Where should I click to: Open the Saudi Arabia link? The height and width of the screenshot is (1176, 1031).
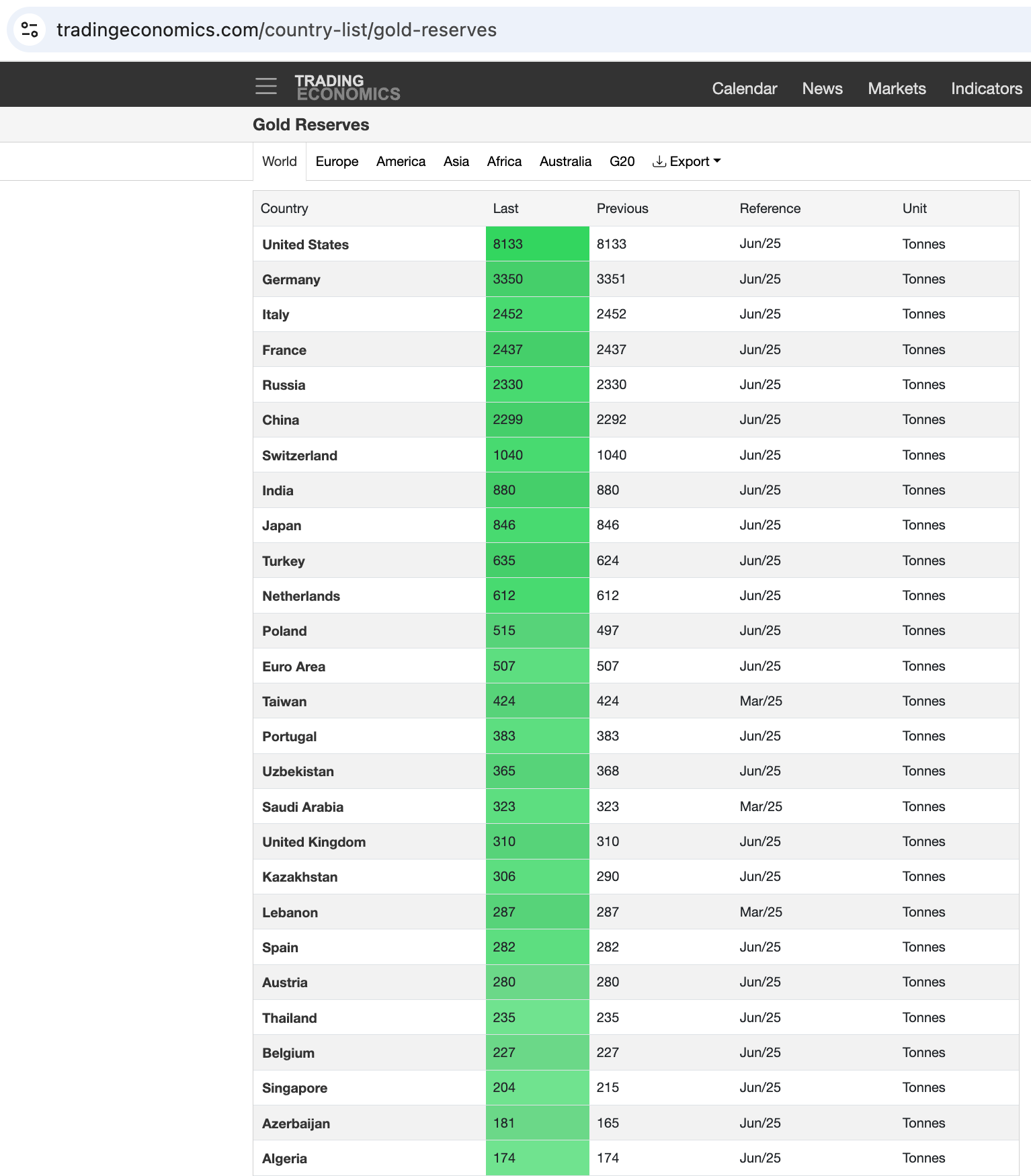(302, 807)
